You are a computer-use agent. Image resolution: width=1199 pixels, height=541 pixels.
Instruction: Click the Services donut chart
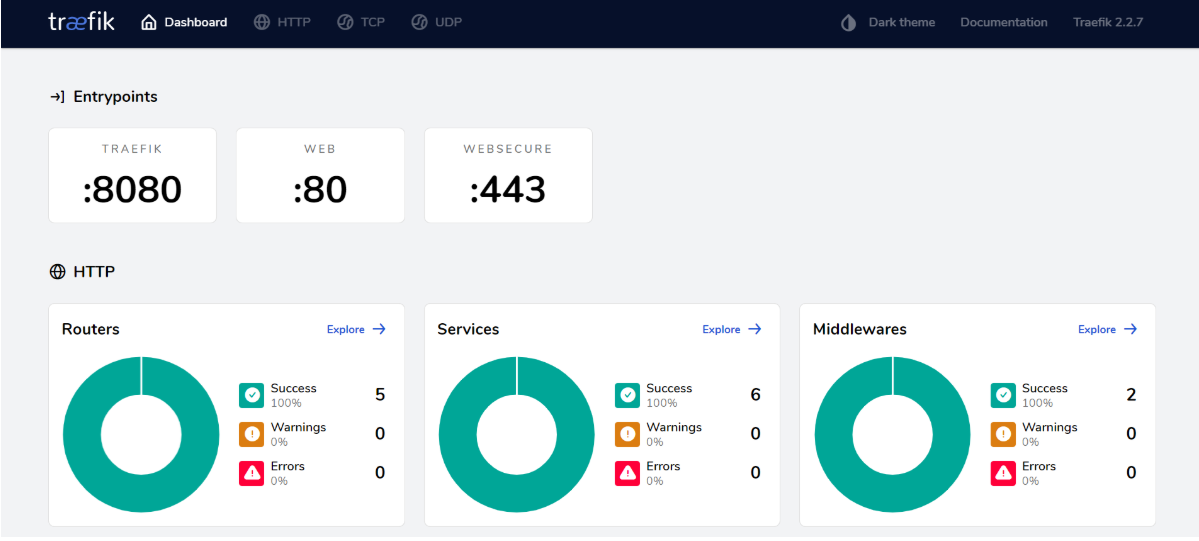coord(517,434)
